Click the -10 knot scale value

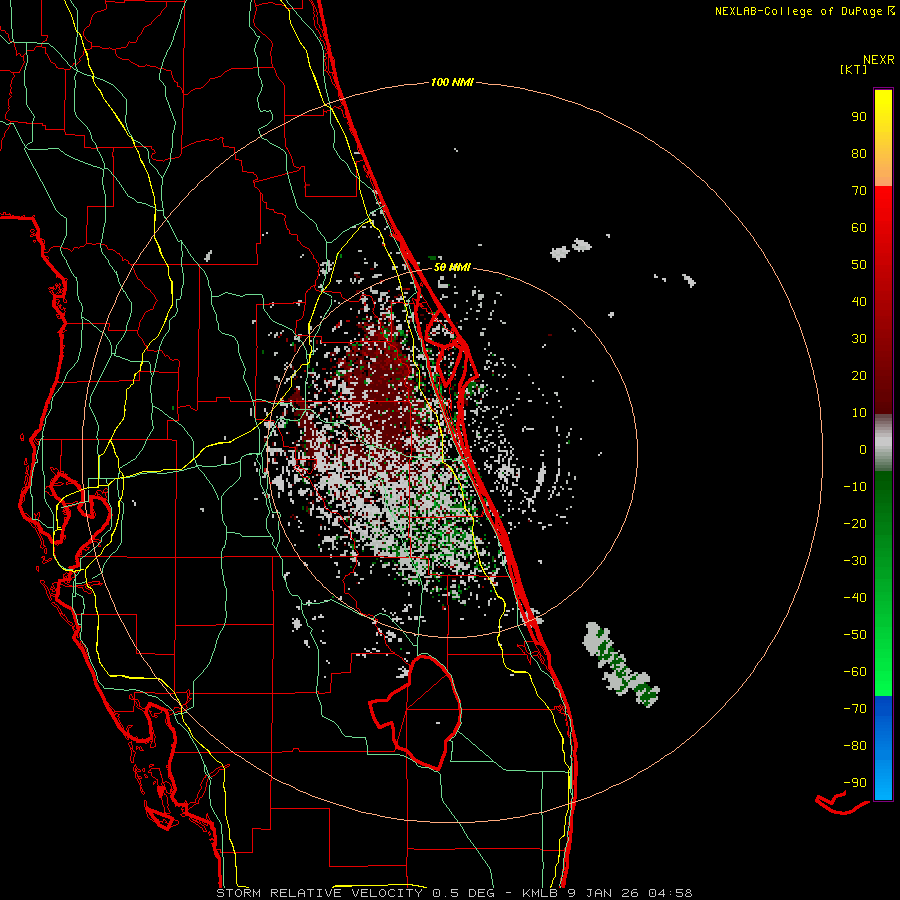pos(855,487)
